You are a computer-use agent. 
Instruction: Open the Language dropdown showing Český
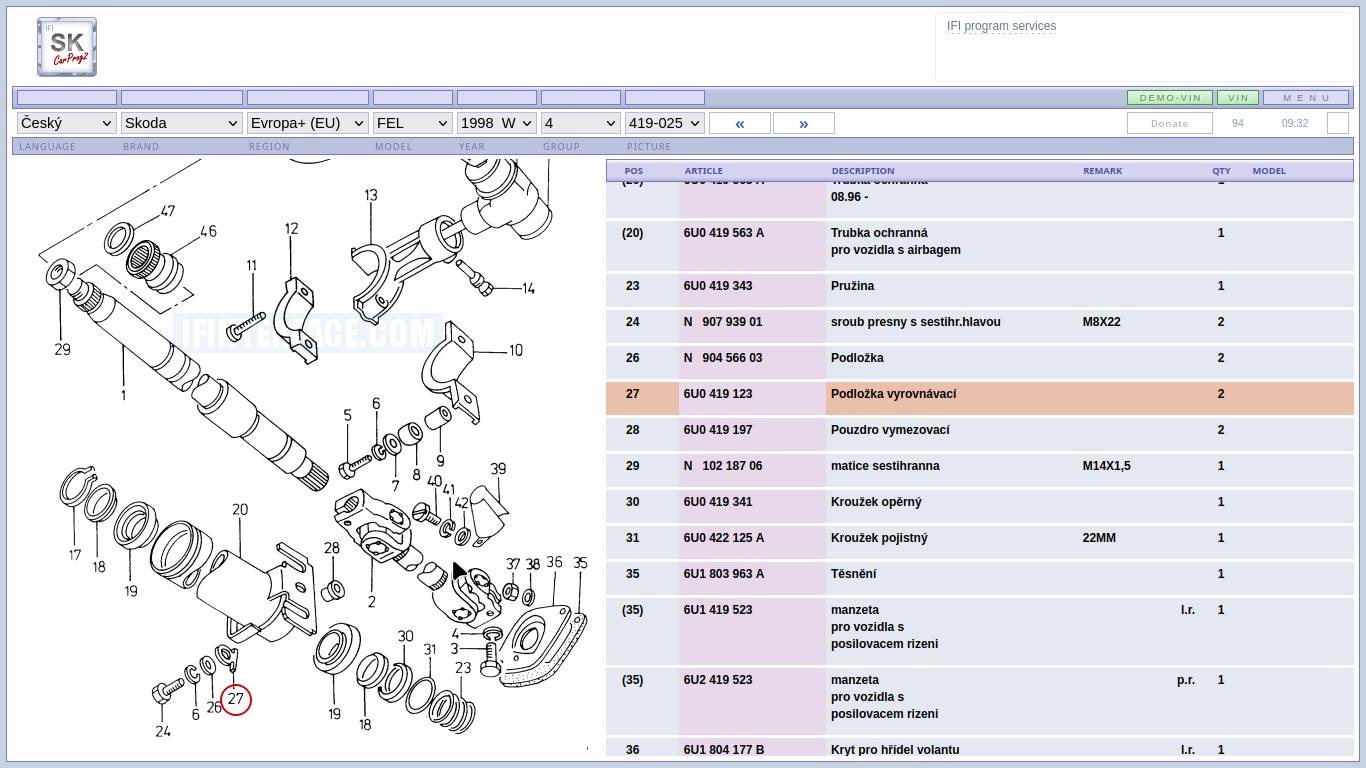66,123
